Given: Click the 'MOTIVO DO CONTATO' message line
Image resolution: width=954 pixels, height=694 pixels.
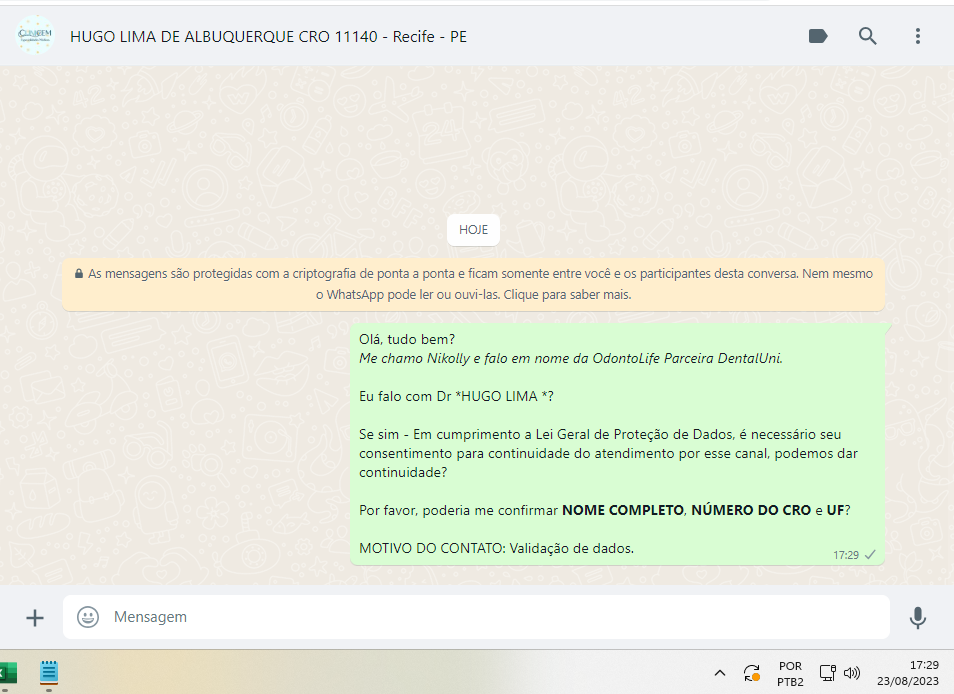Looking at the screenshot, I should coord(496,548).
